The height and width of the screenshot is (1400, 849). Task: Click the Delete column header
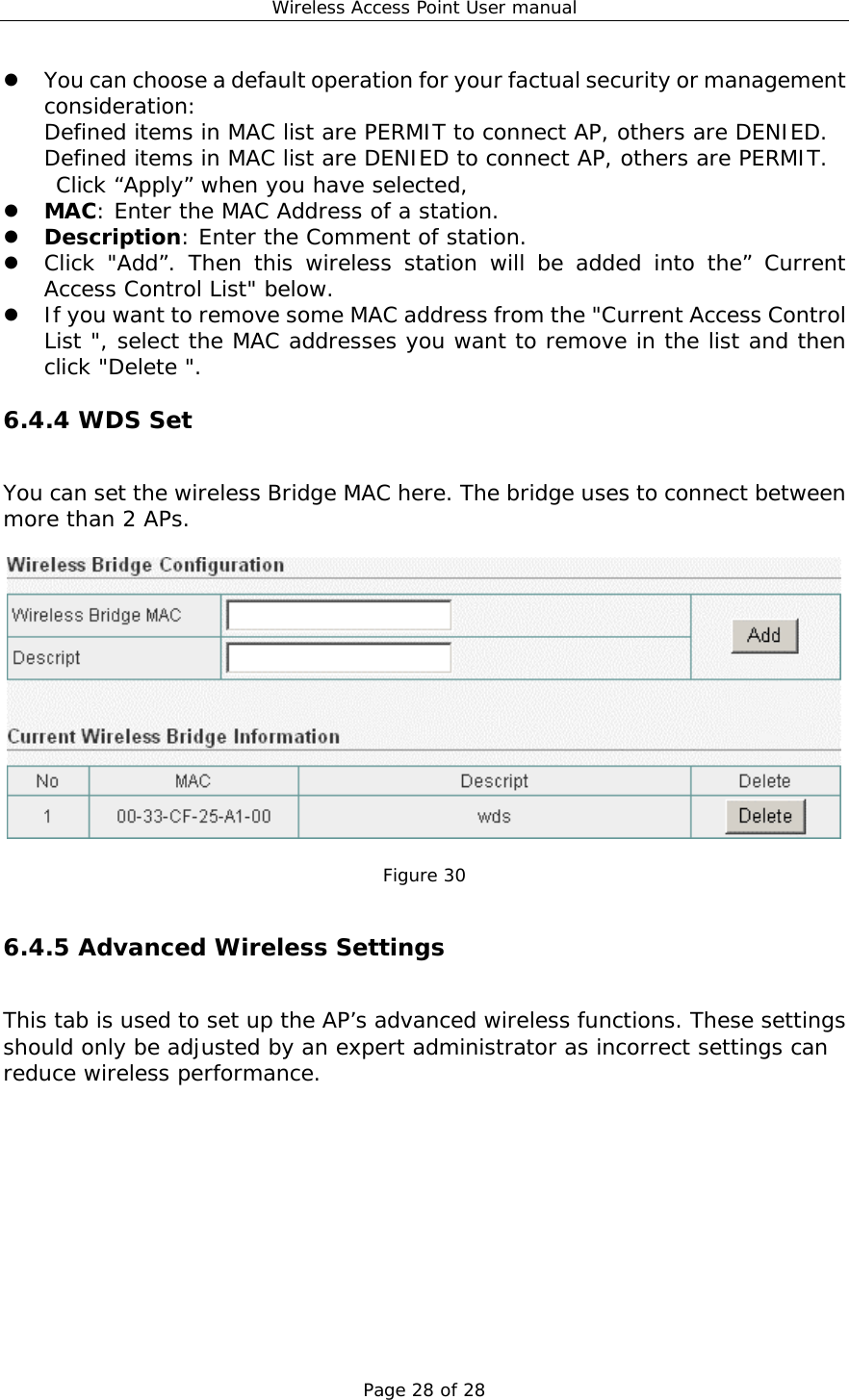pos(763,779)
